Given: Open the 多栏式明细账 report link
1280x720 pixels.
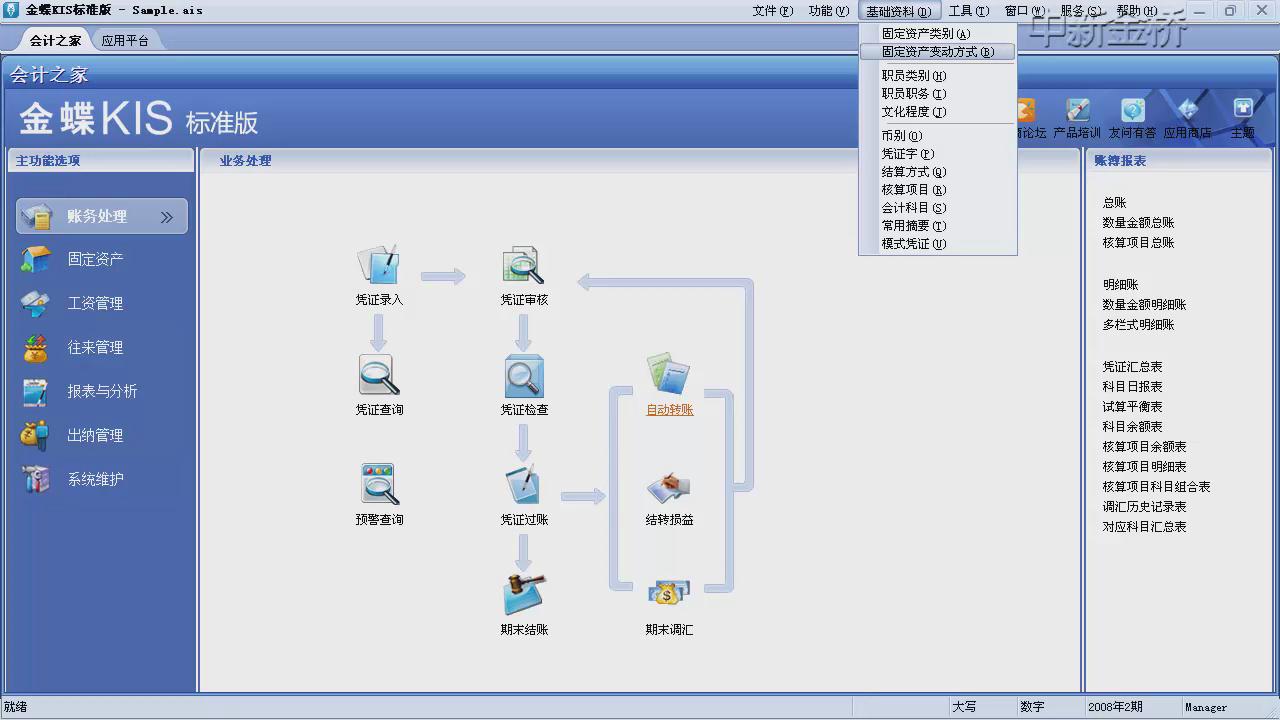Looking at the screenshot, I should pyautogui.click(x=1138, y=325).
